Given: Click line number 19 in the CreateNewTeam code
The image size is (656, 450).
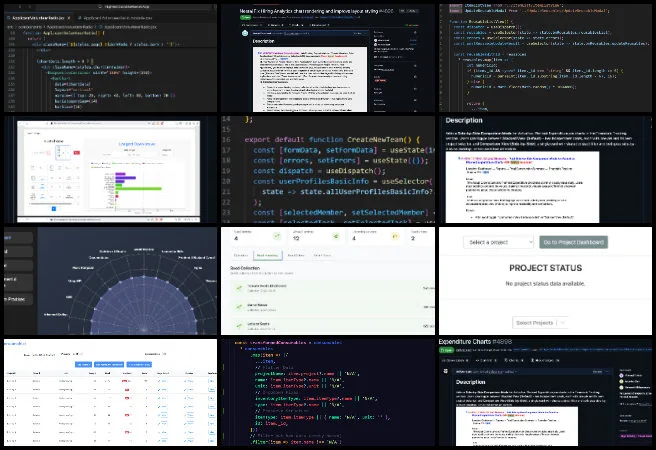Looking at the screenshot, I should (x=226, y=171).
